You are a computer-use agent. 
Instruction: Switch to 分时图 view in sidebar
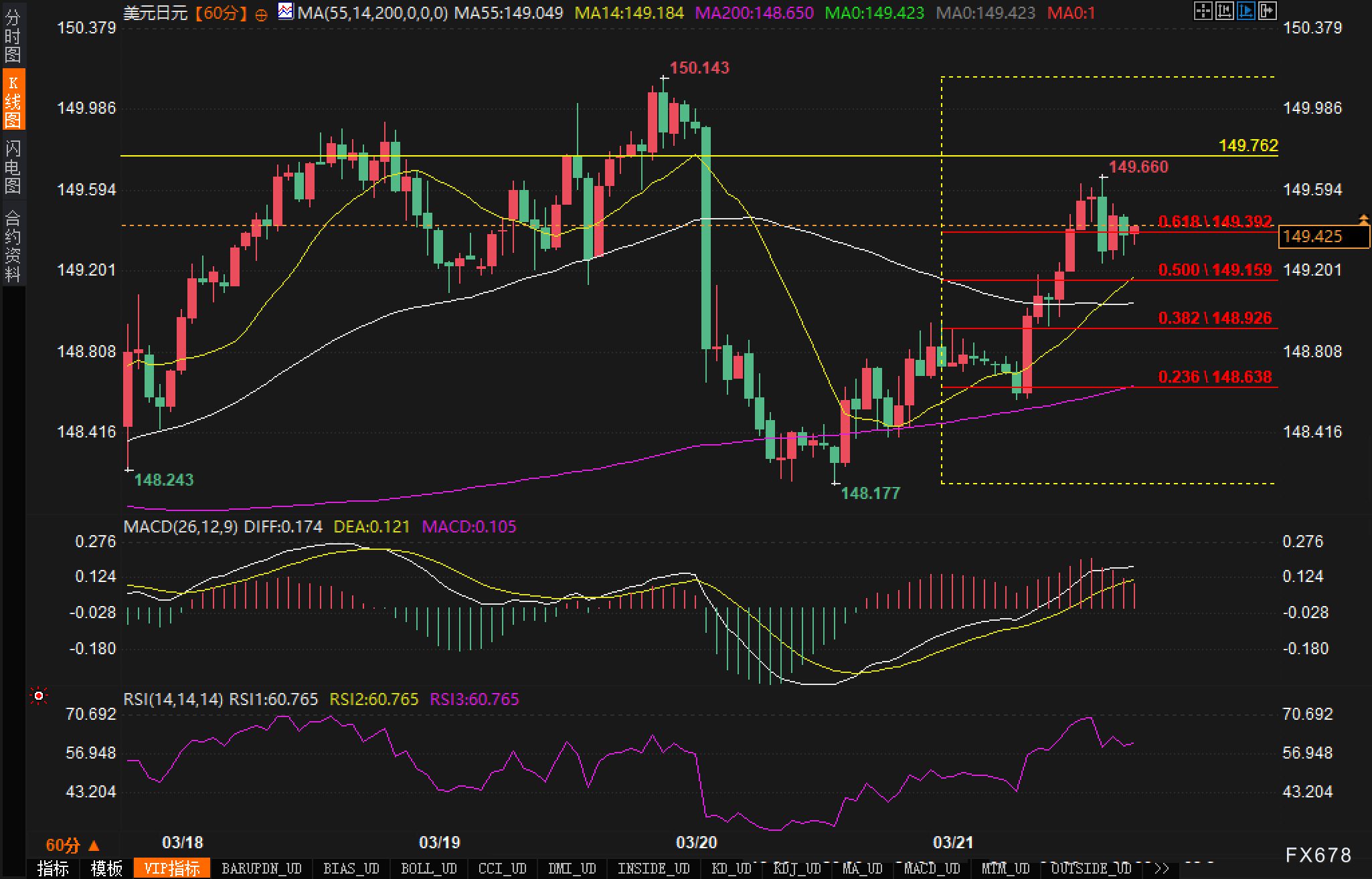click(x=13, y=36)
